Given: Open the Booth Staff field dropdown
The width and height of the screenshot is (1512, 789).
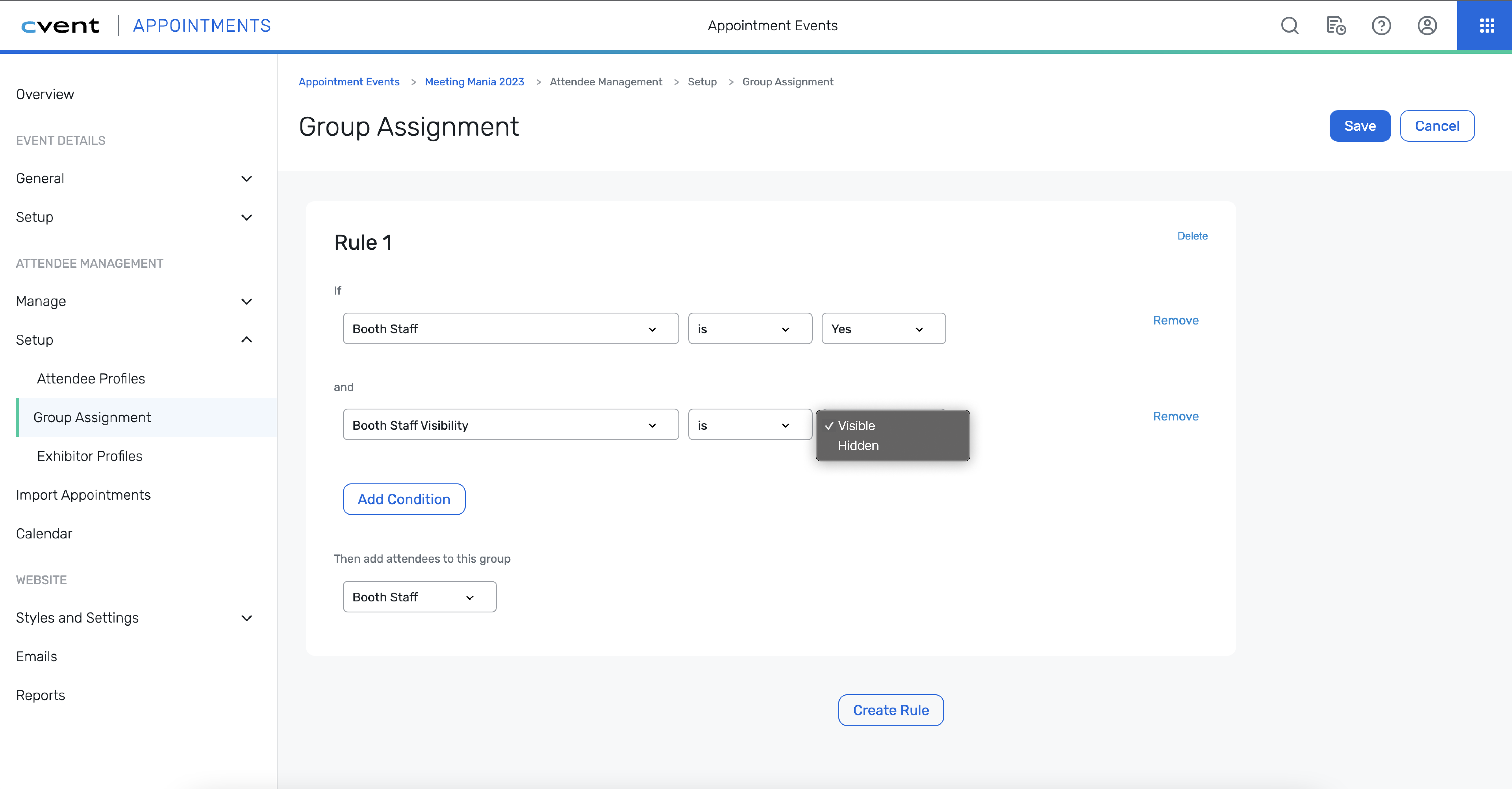Looking at the screenshot, I should click(x=511, y=328).
